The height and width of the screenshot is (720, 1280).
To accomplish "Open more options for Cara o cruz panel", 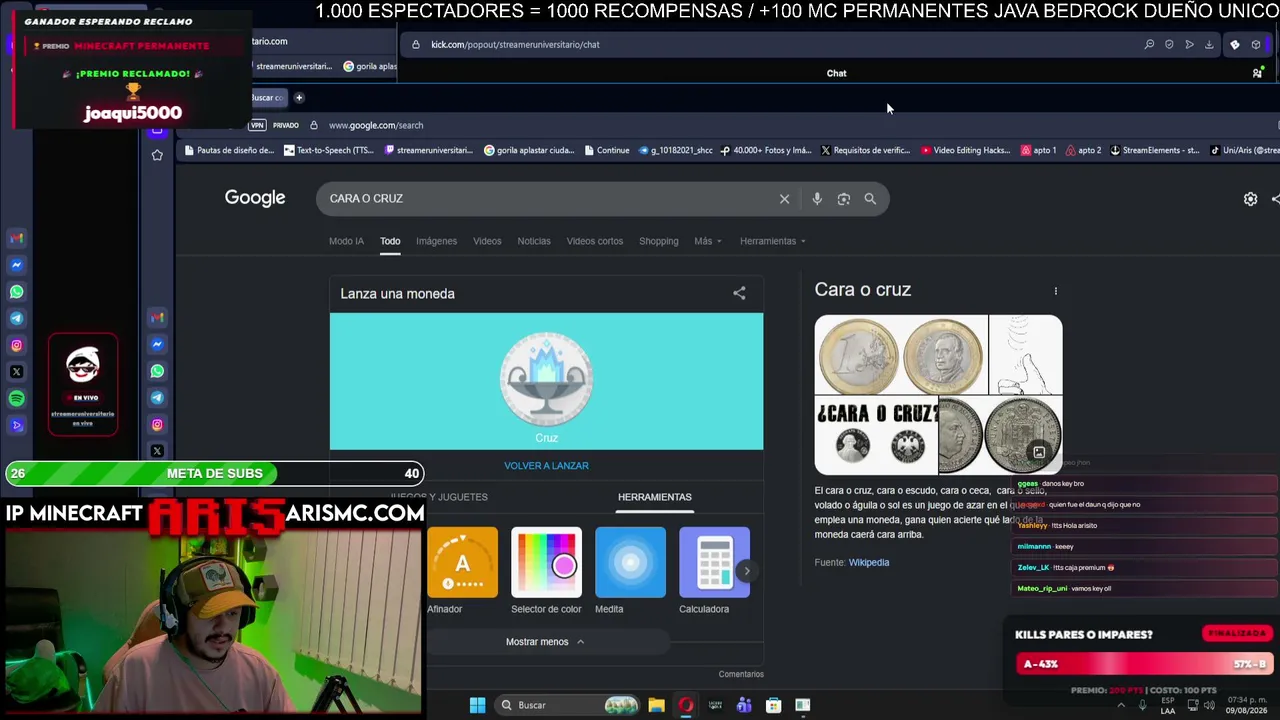I will [1056, 291].
